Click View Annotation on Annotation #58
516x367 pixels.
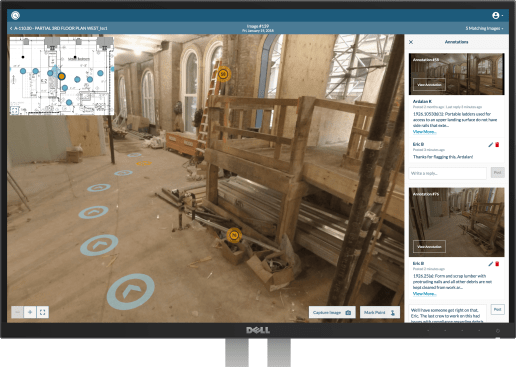coord(429,85)
